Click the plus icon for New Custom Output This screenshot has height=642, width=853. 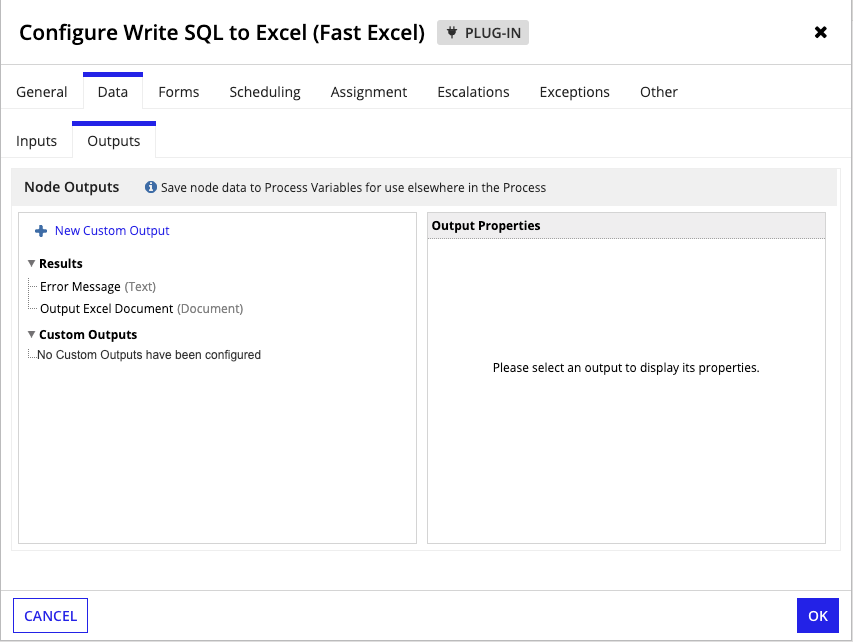click(x=41, y=231)
